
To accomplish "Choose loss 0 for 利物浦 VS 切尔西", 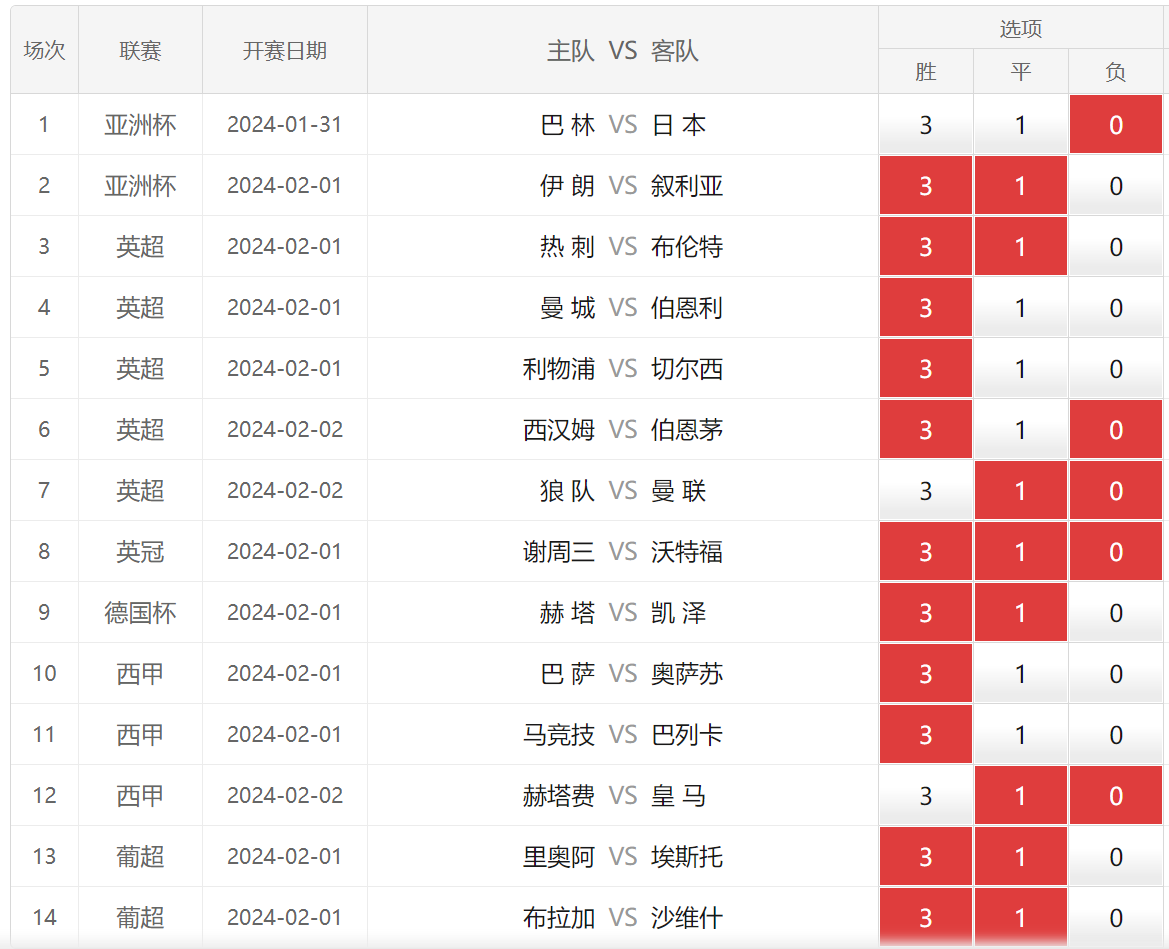I will click(1115, 369).
